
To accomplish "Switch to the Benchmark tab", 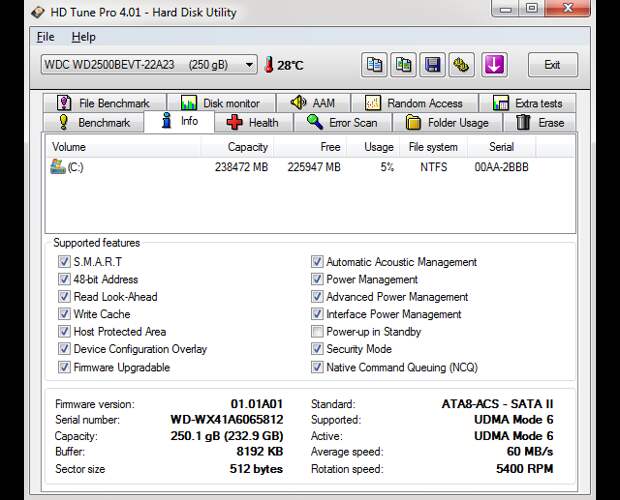I will 94,123.
